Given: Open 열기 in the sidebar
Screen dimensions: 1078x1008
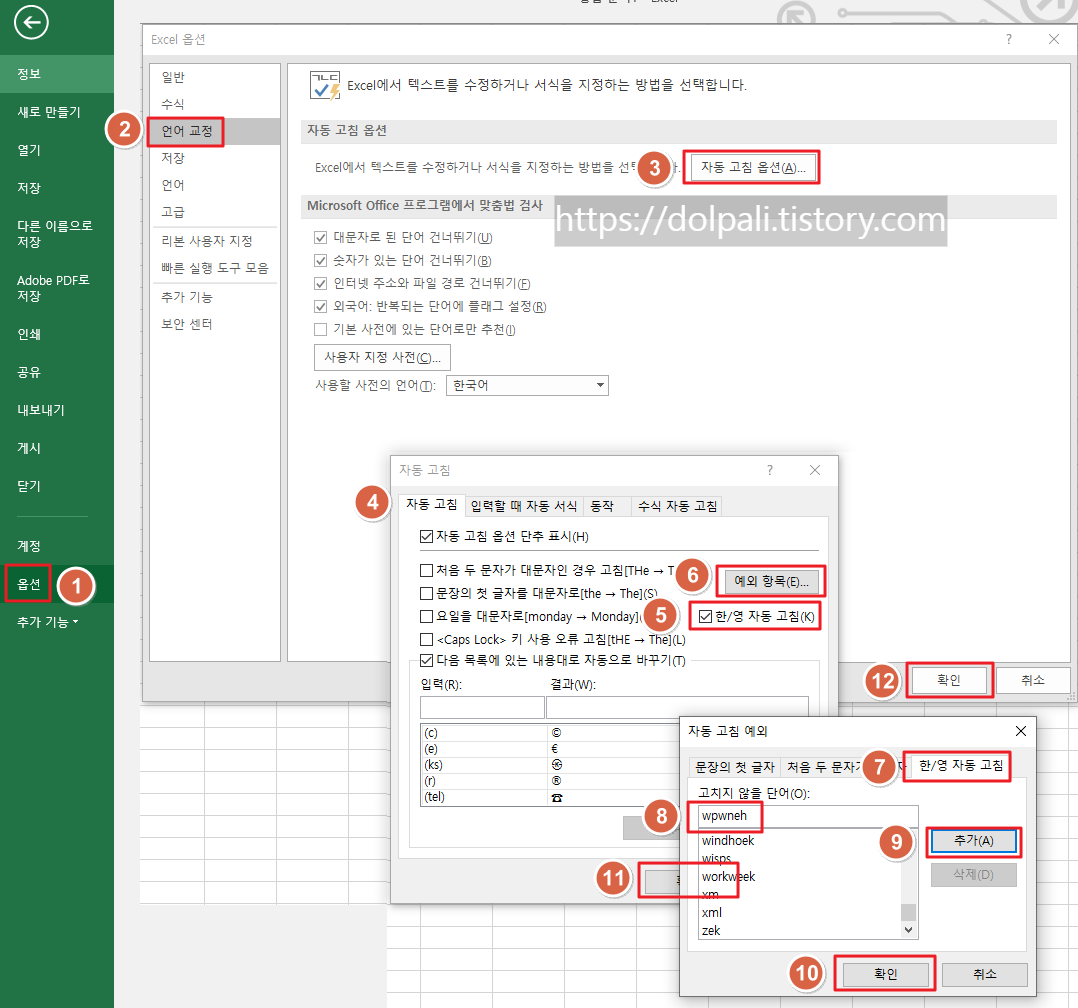Looking at the screenshot, I should click(x=57, y=150).
